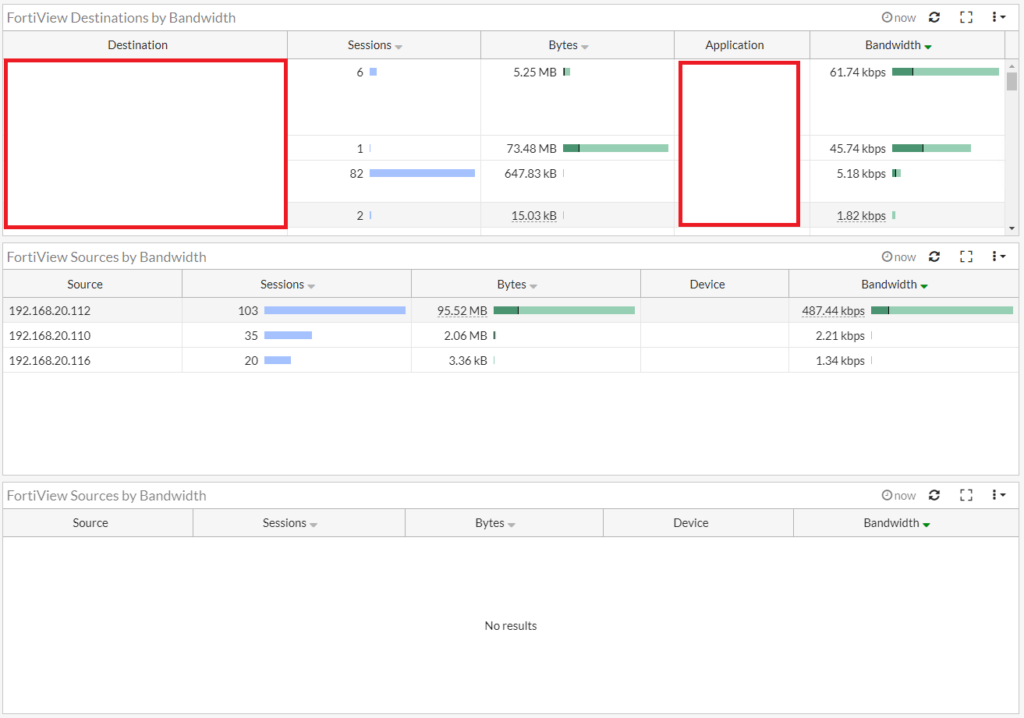Click scroll-down arrow in Destinations table scrollbar
1024x718 pixels.
1012,228
